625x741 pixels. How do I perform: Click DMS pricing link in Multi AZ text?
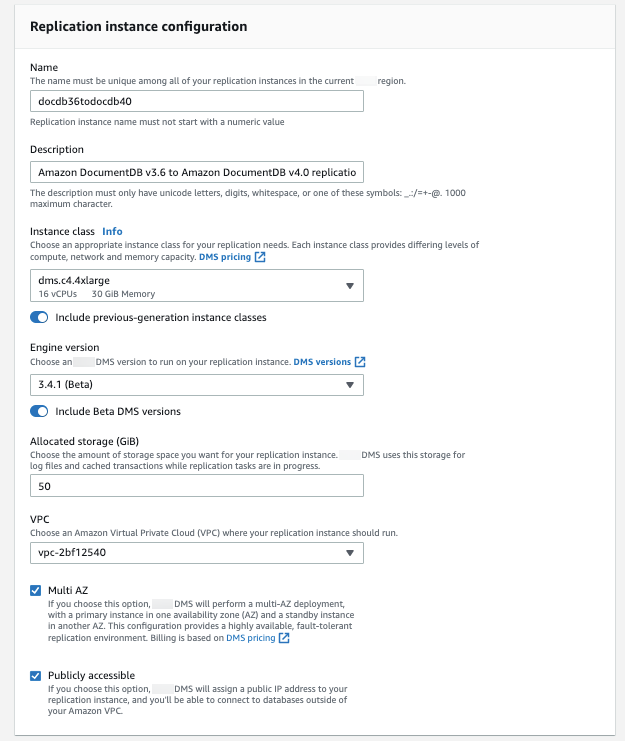(250, 638)
